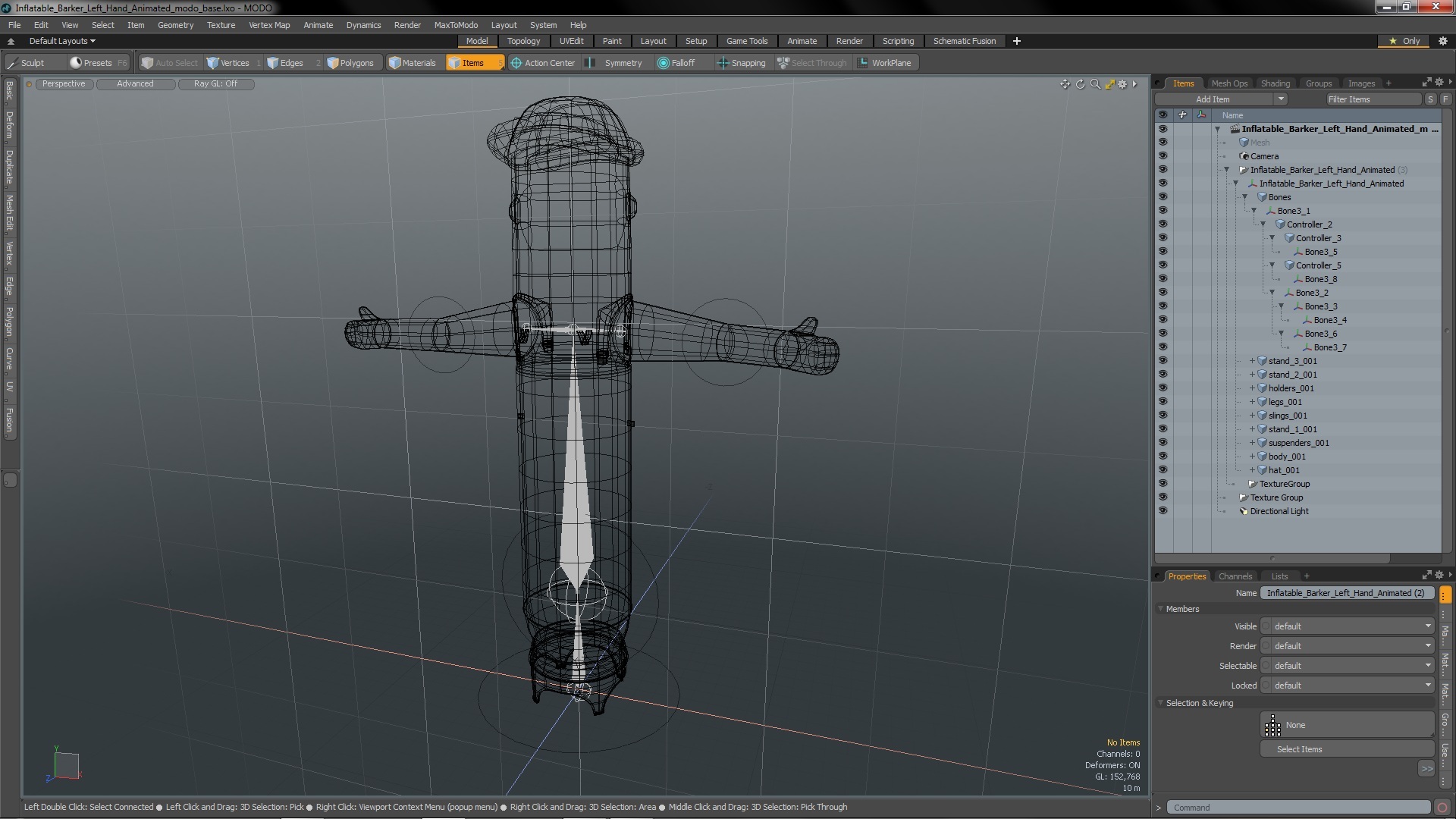
Task: Collapse the Bones group
Action: coord(1244,197)
